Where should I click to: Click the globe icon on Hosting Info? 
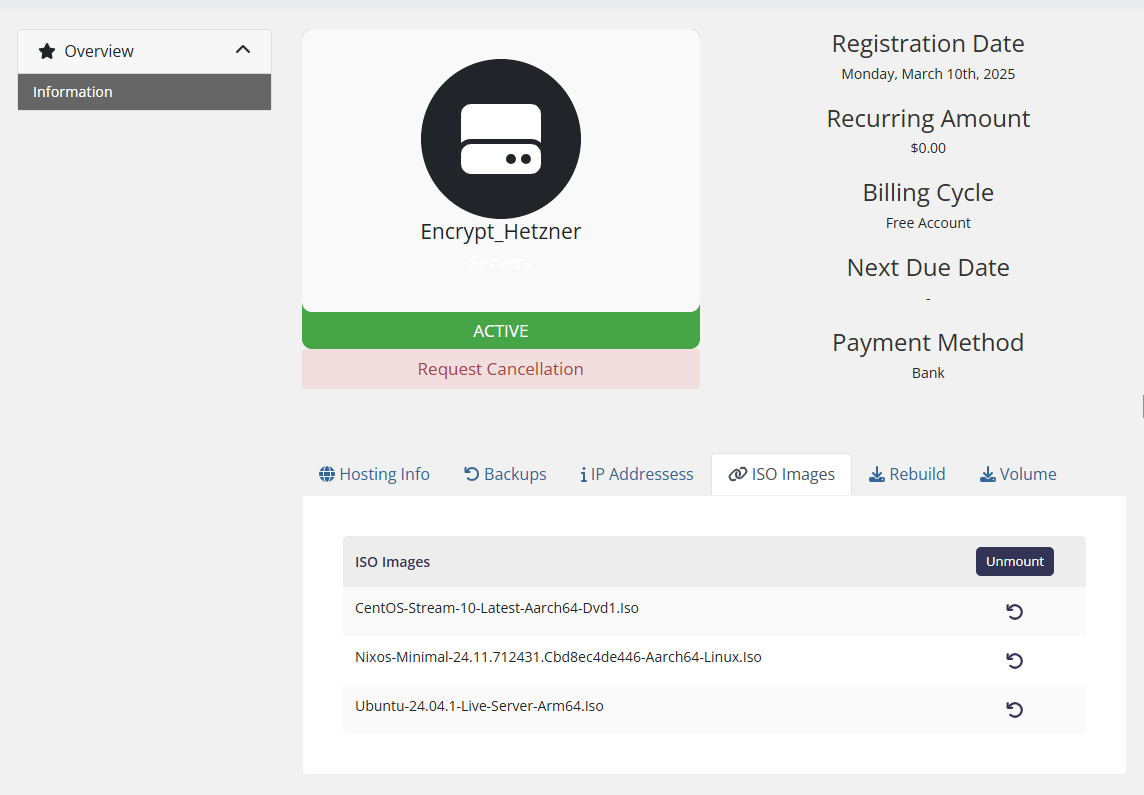point(327,474)
